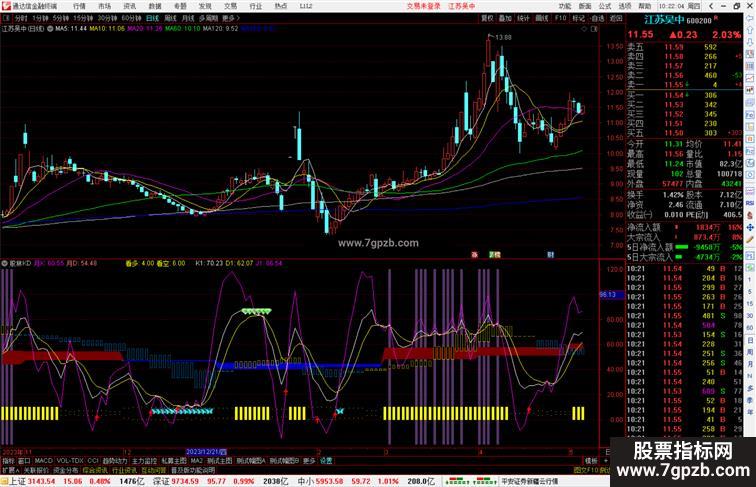The image size is (756, 487).
Task: Open the 帮助 menu
Action: coord(645,6)
